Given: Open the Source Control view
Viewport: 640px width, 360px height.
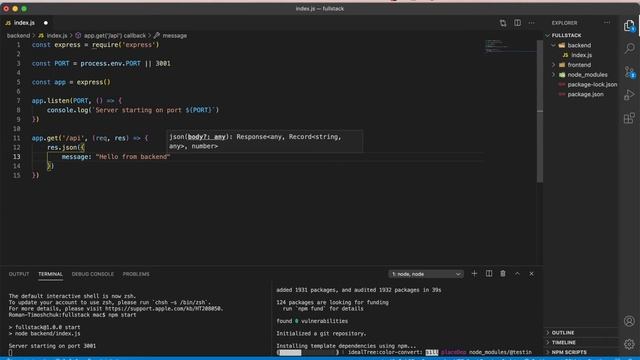Looking at the screenshot, I should (629, 72).
